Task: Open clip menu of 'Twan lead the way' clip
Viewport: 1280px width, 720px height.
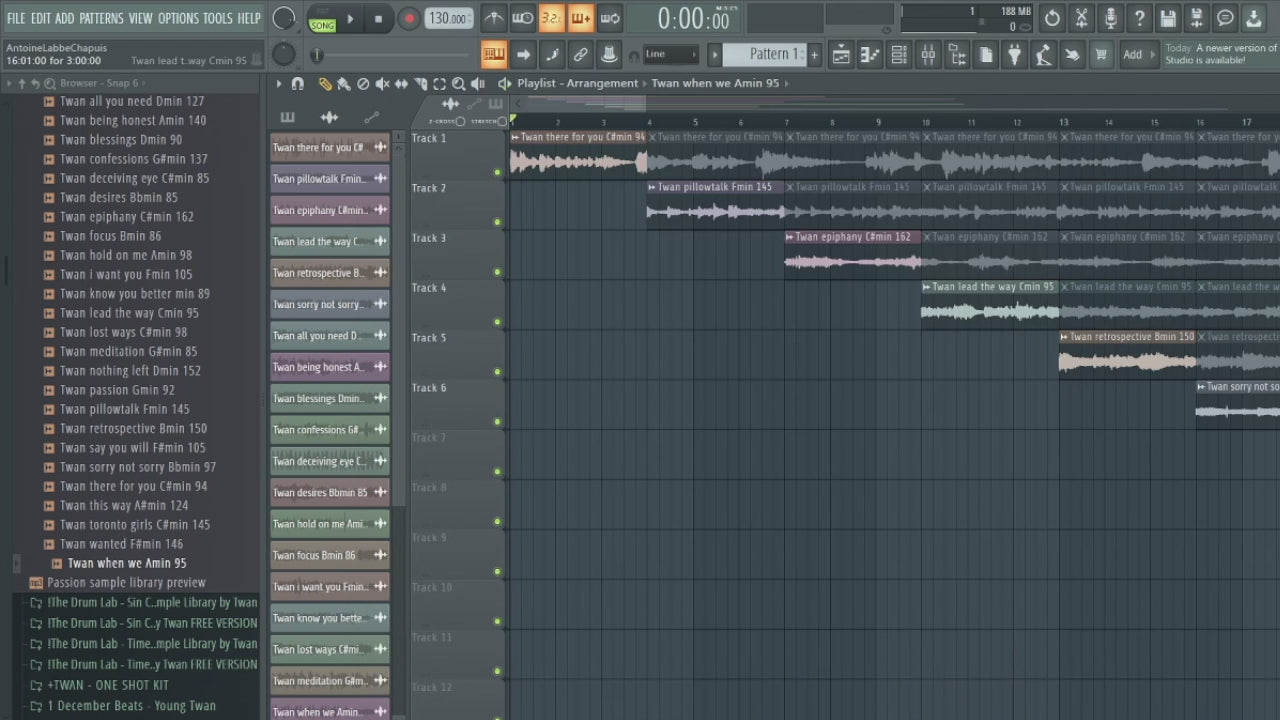Action: (926, 287)
